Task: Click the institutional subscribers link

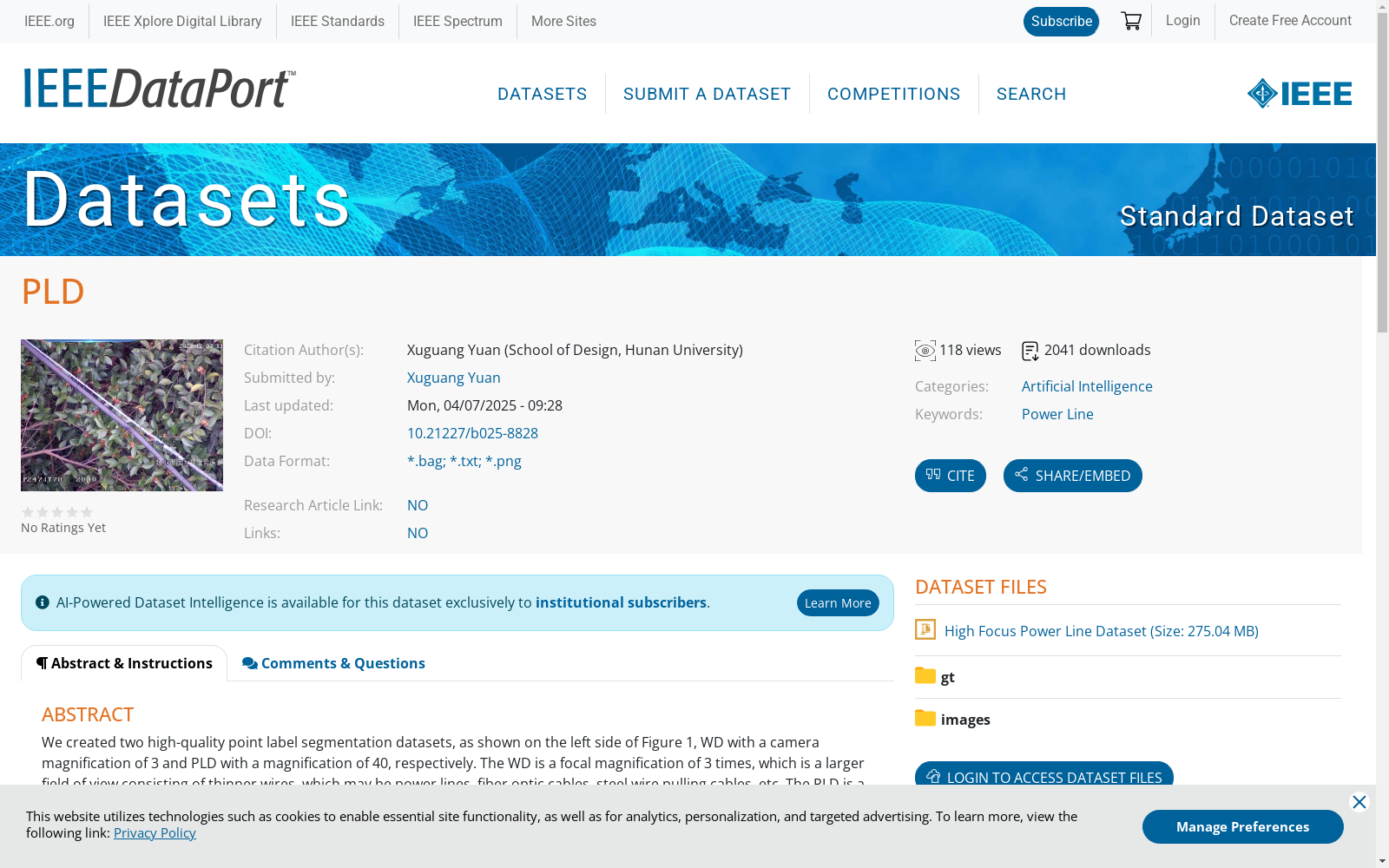Action: point(621,602)
